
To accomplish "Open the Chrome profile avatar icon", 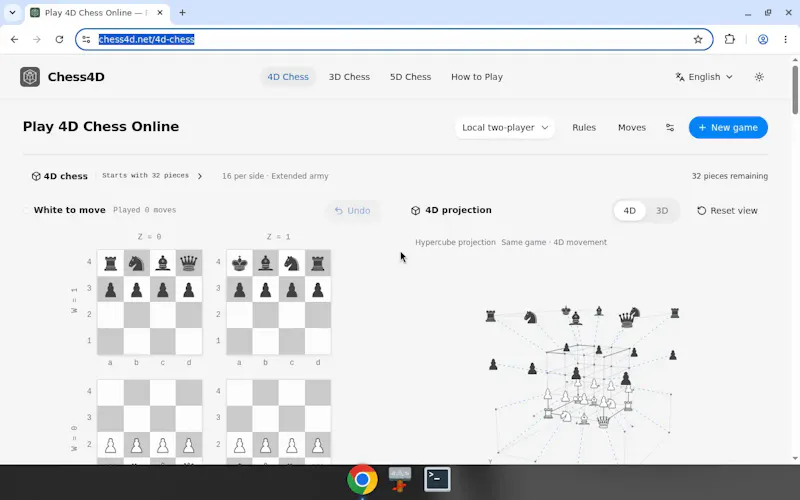I will 763,39.
